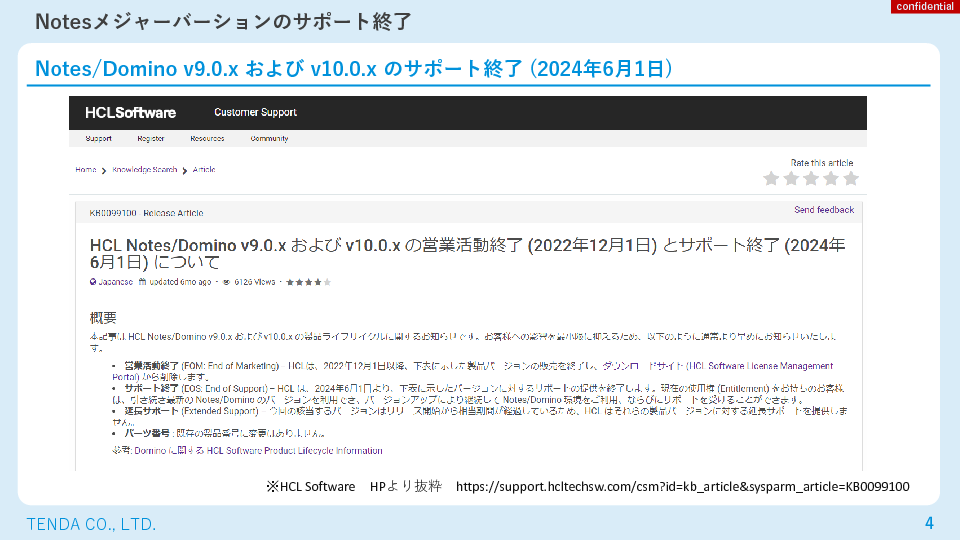Open the Register menu item

pos(151,139)
